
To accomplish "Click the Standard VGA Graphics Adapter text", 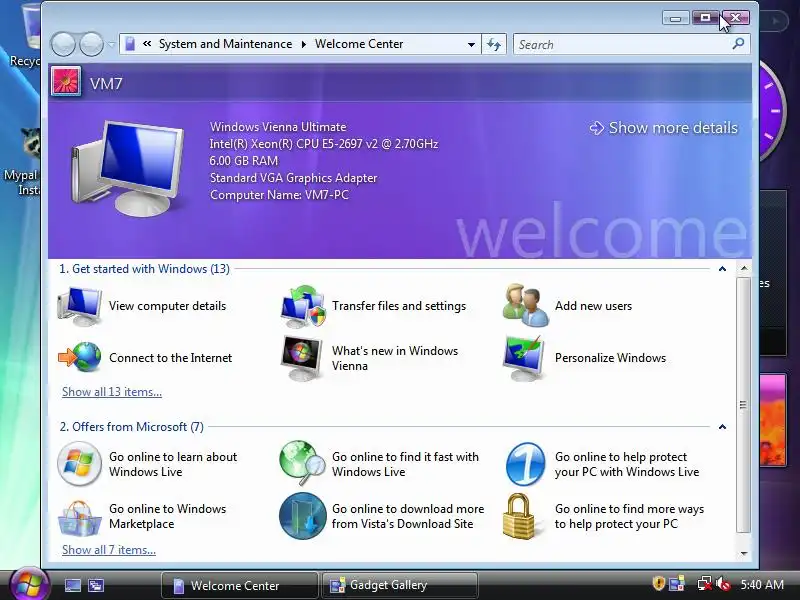I will tap(293, 178).
